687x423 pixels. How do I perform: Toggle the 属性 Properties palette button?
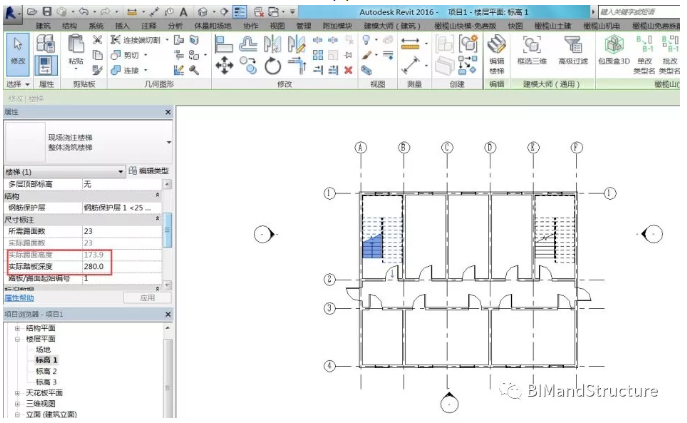click(46, 65)
